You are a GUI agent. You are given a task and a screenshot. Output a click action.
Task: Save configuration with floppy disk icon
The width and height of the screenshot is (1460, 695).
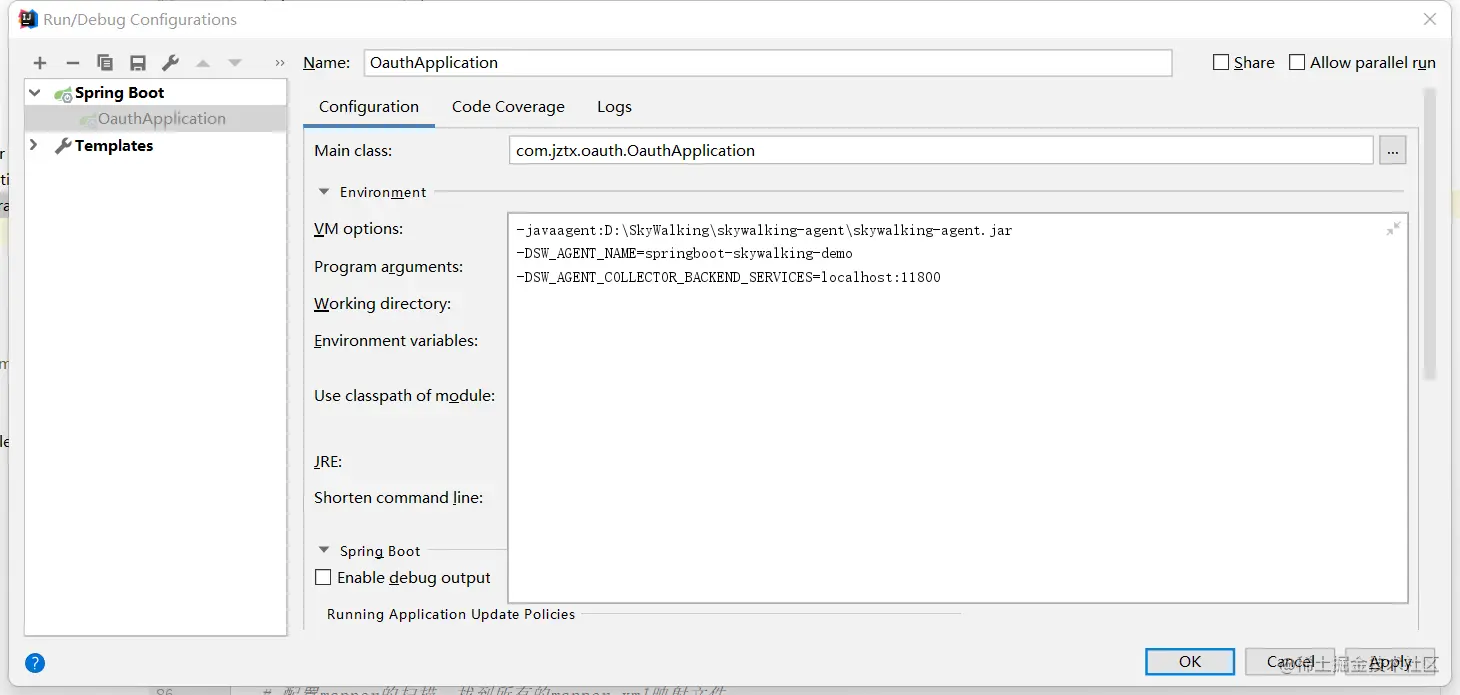(138, 63)
